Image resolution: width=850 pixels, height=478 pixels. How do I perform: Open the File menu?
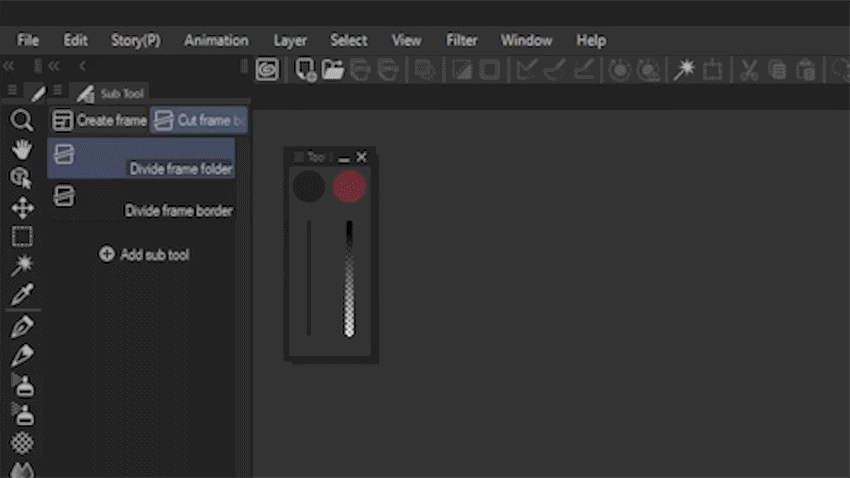(28, 41)
